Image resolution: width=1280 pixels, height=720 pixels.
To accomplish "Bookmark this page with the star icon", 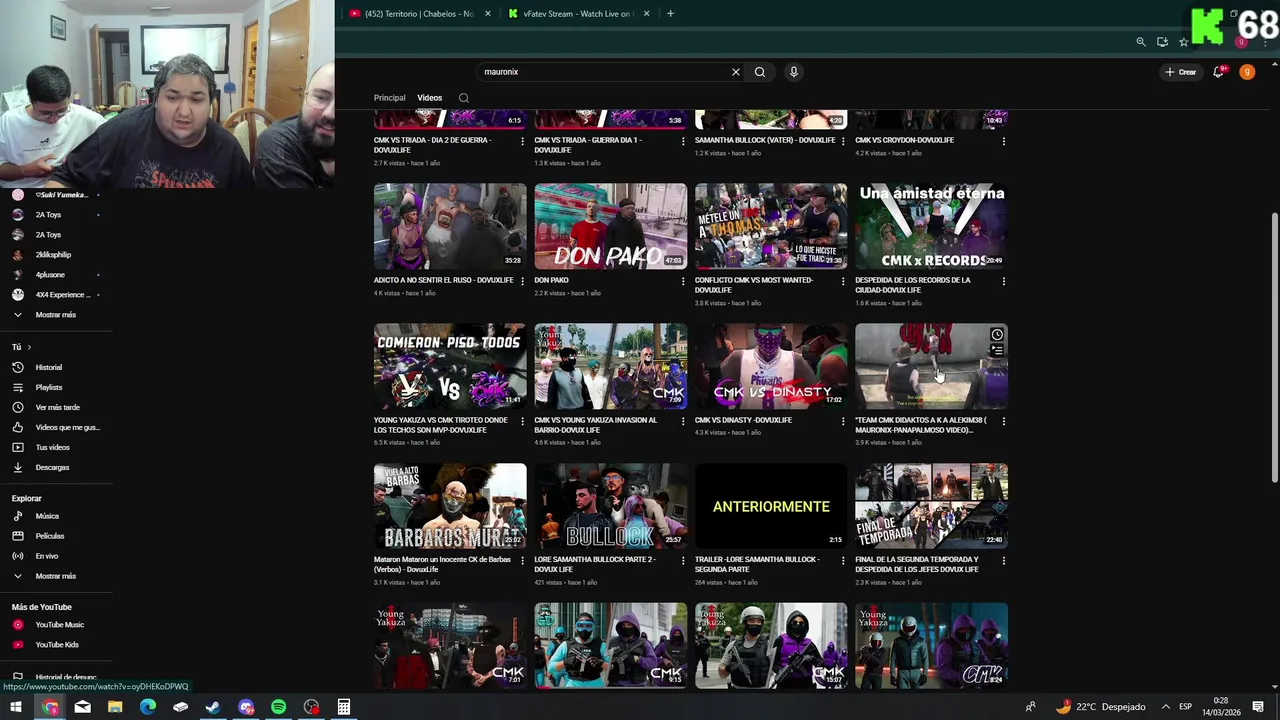I will pyautogui.click(x=1184, y=42).
